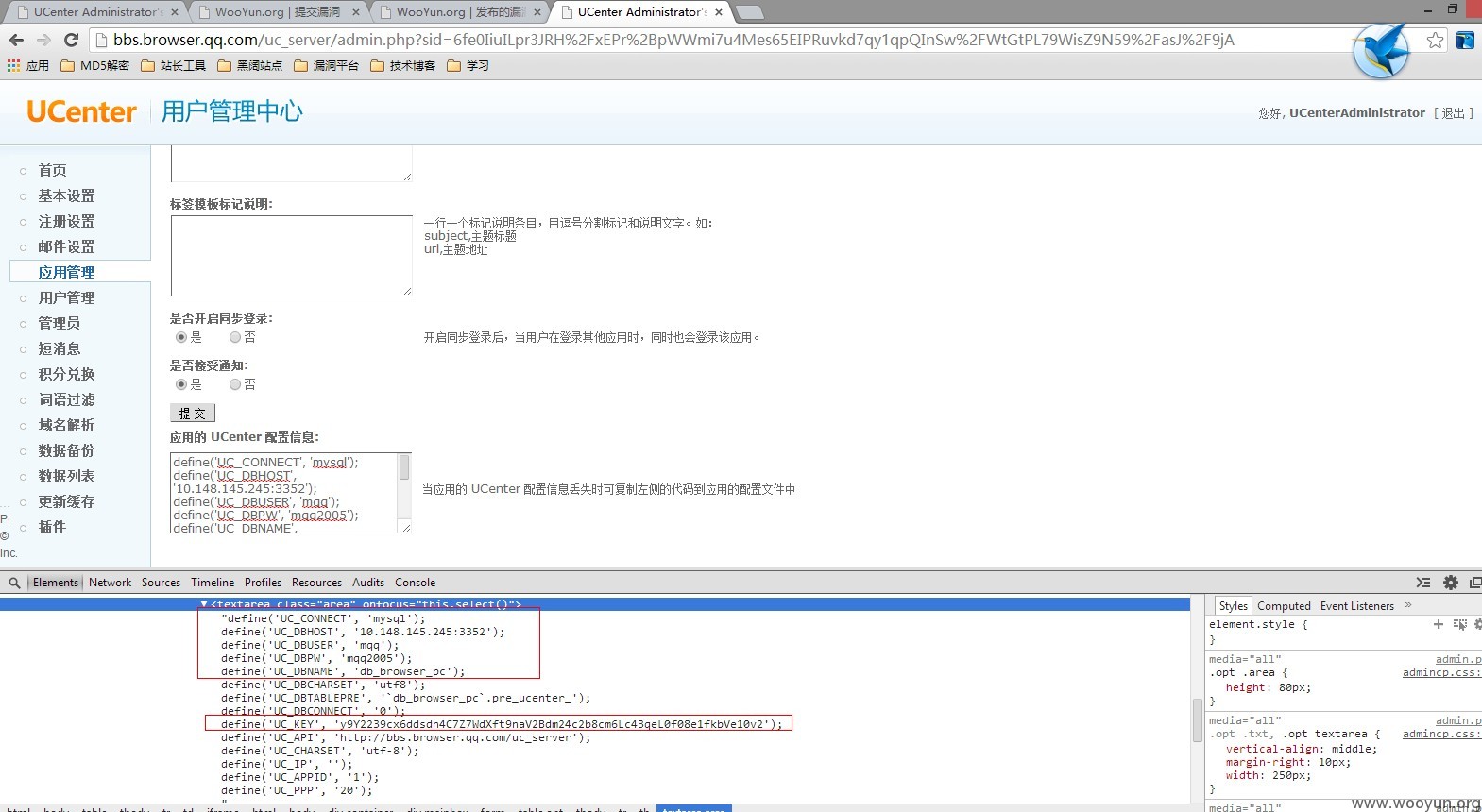Screen dimensions: 1482x812
Task: Show more Styles sidebar tabs via chevron
Action: pyautogui.click(x=1408, y=605)
